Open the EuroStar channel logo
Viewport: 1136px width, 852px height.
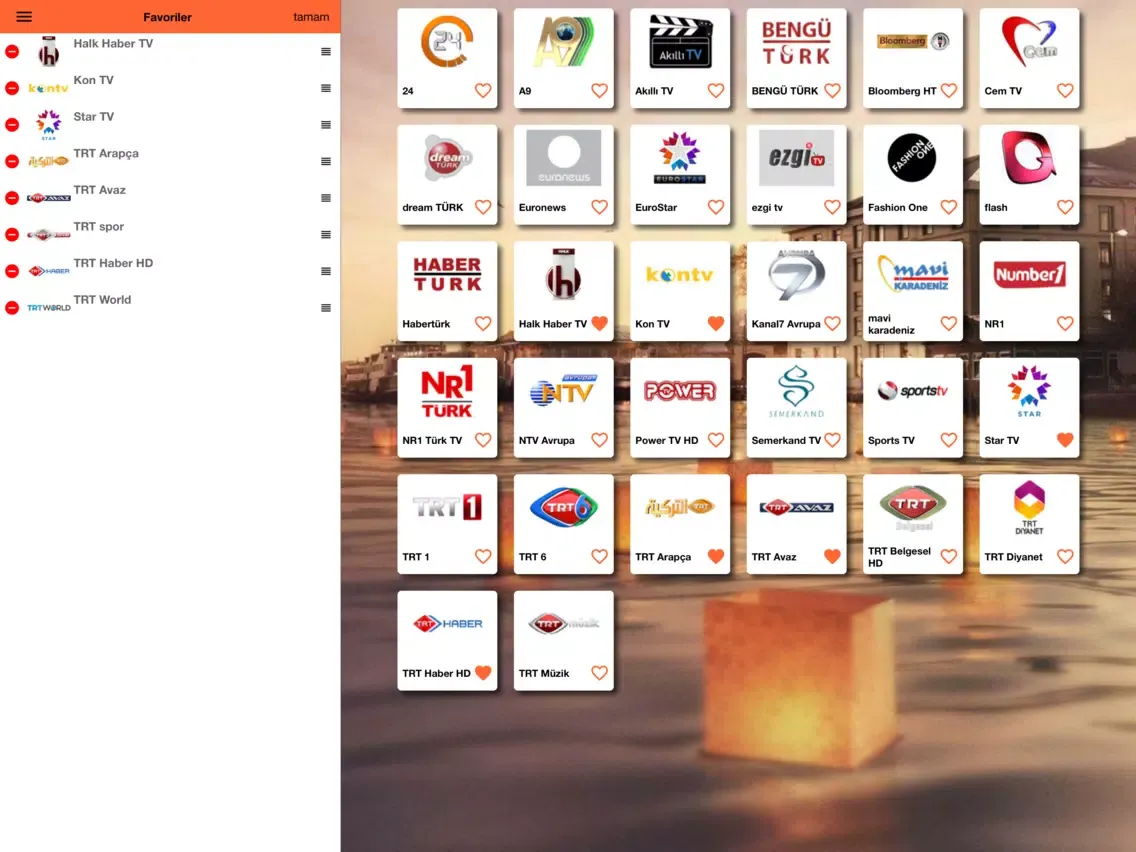tap(680, 158)
